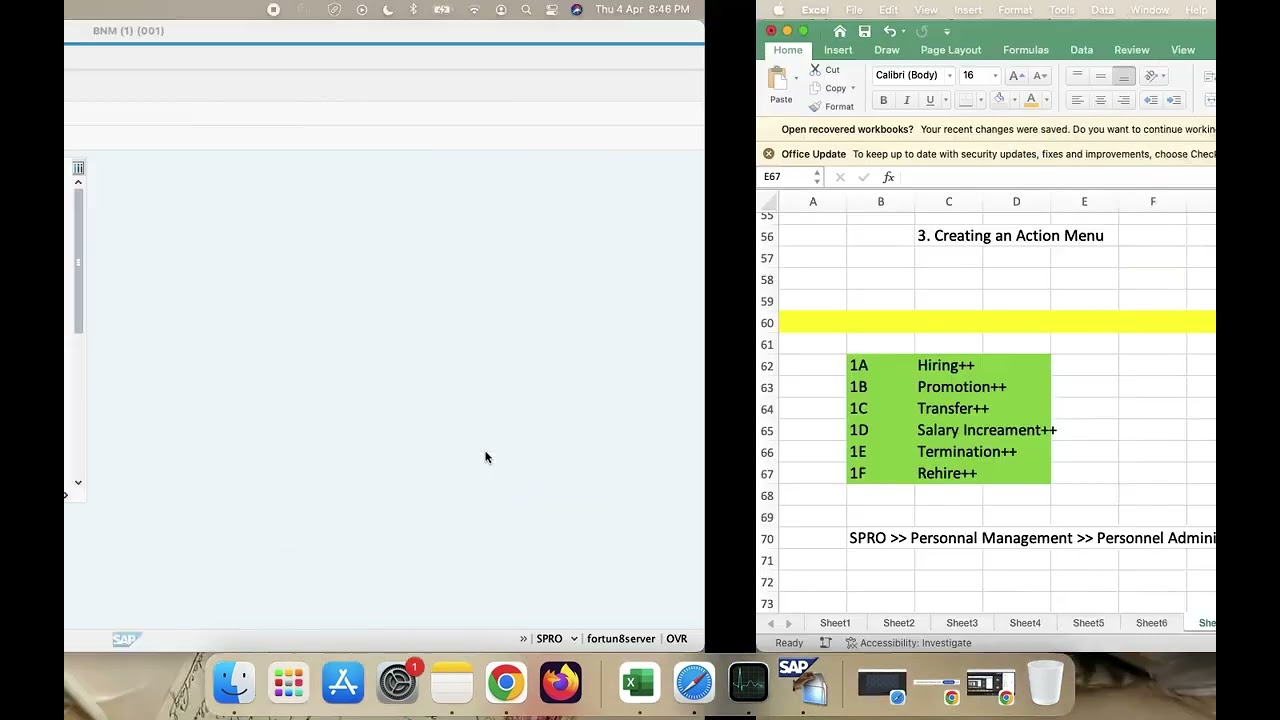Toggle Middle Align in ribbon
Screen dimensions: 1280x720
click(x=1100, y=76)
